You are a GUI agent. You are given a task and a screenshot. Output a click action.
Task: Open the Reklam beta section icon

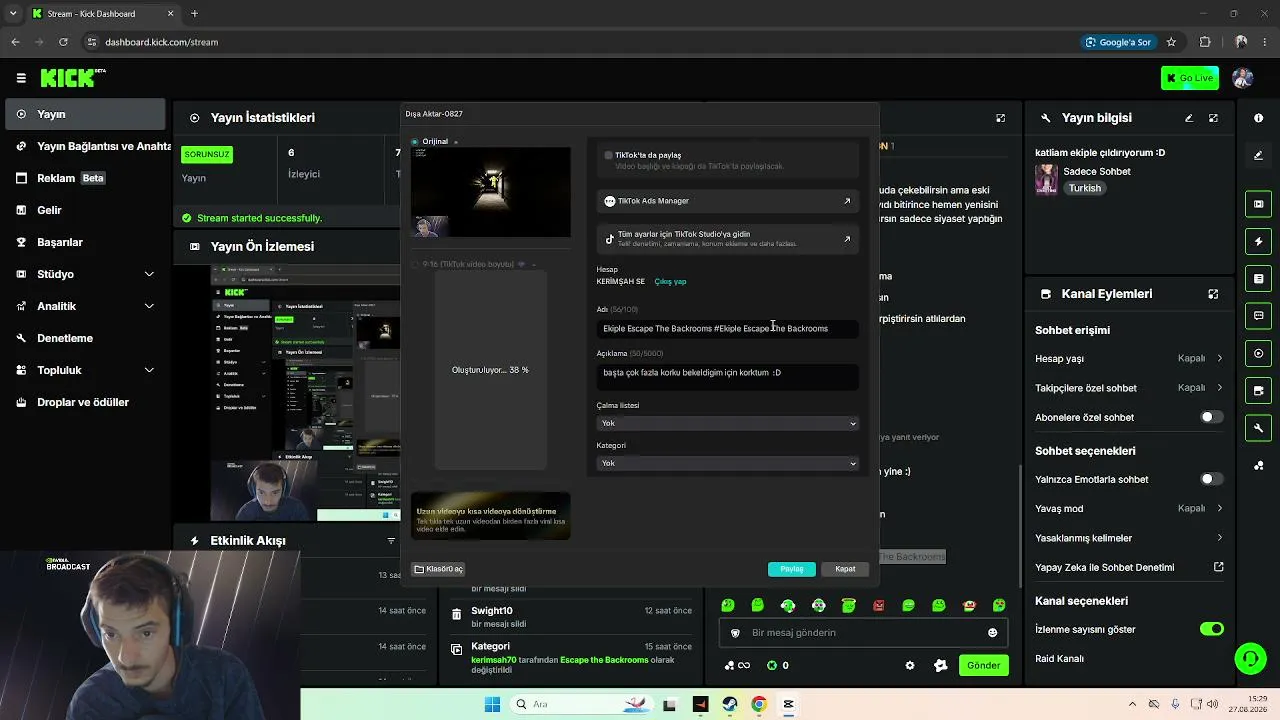(x=21, y=178)
